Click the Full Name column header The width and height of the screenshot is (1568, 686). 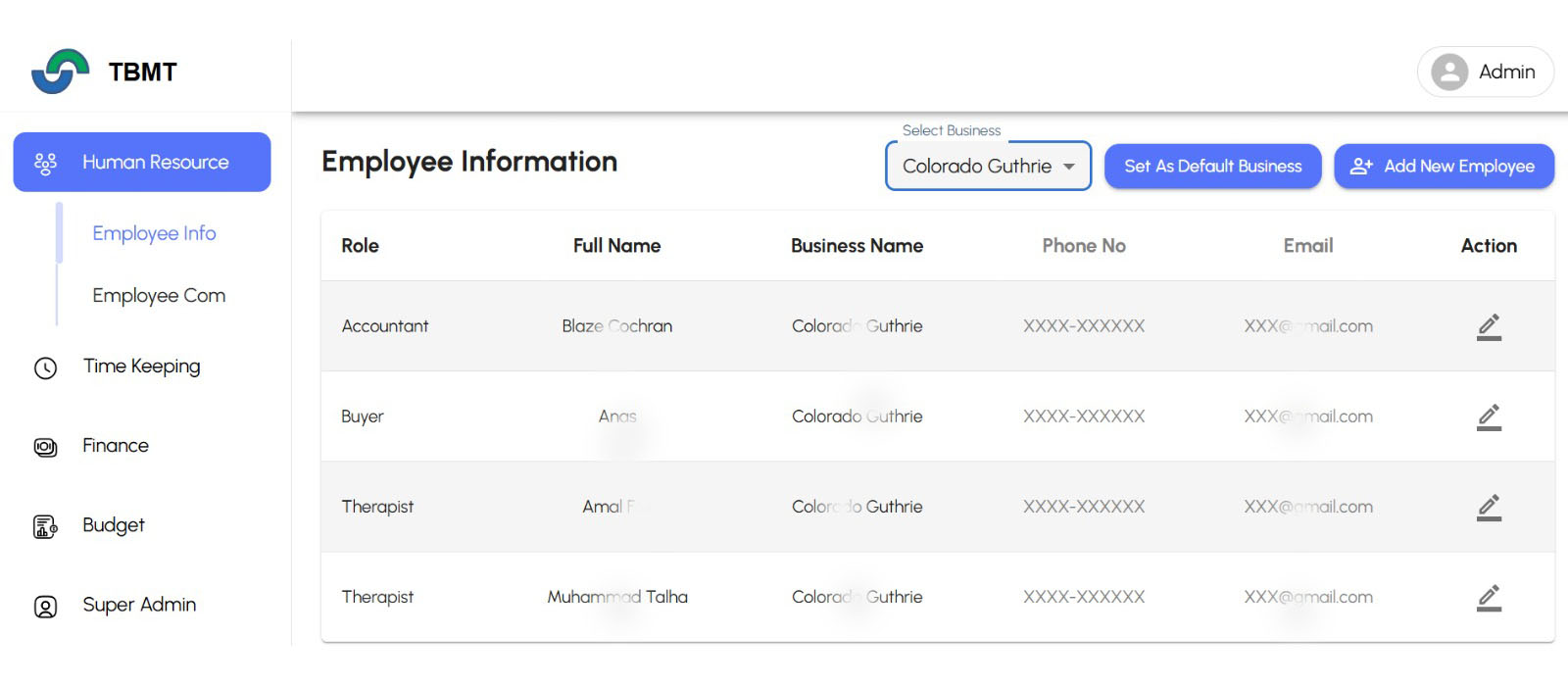pos(616,246)
